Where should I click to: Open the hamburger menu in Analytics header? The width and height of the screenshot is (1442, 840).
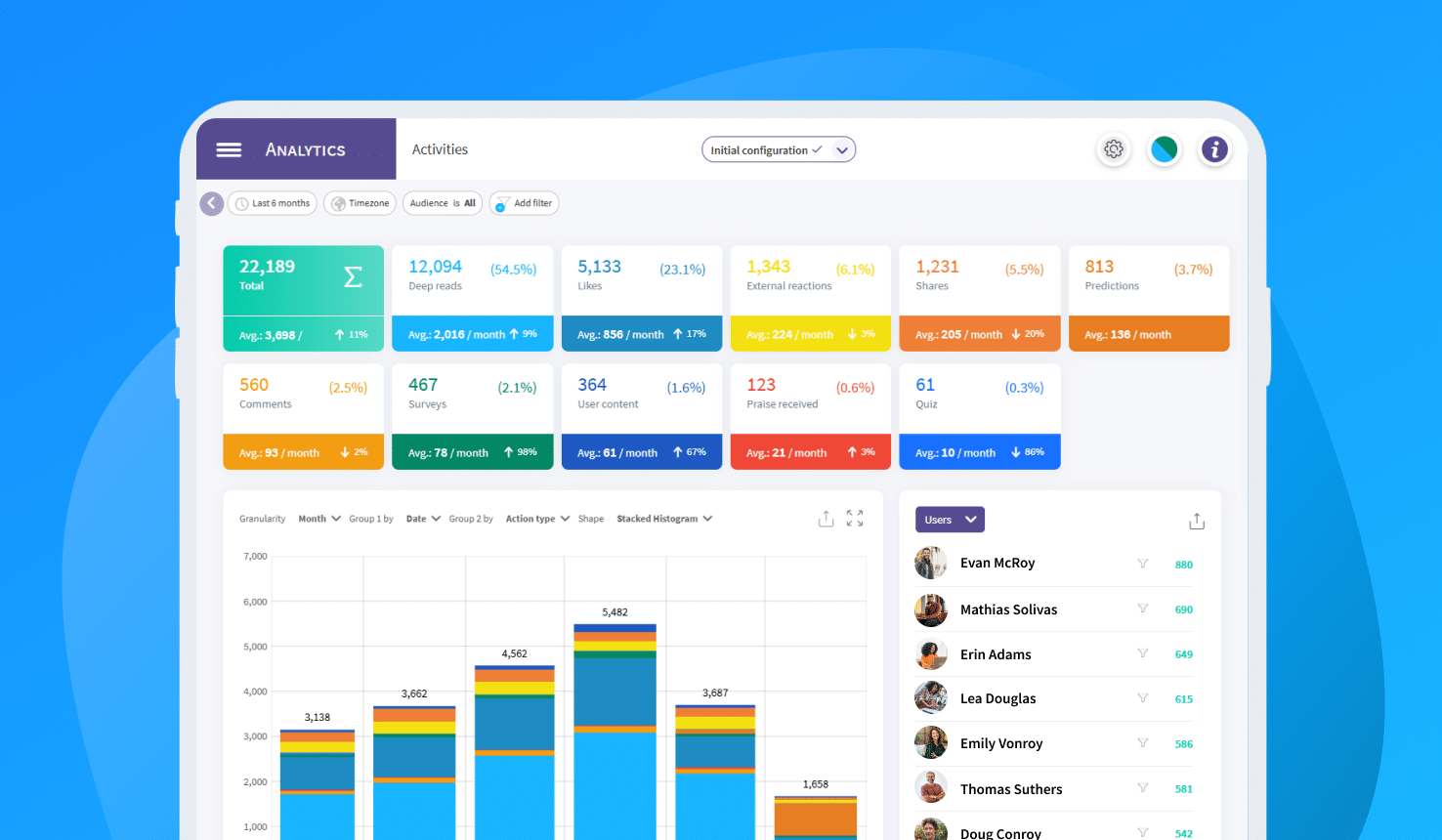pyautogui.click(x=228, y=149)
